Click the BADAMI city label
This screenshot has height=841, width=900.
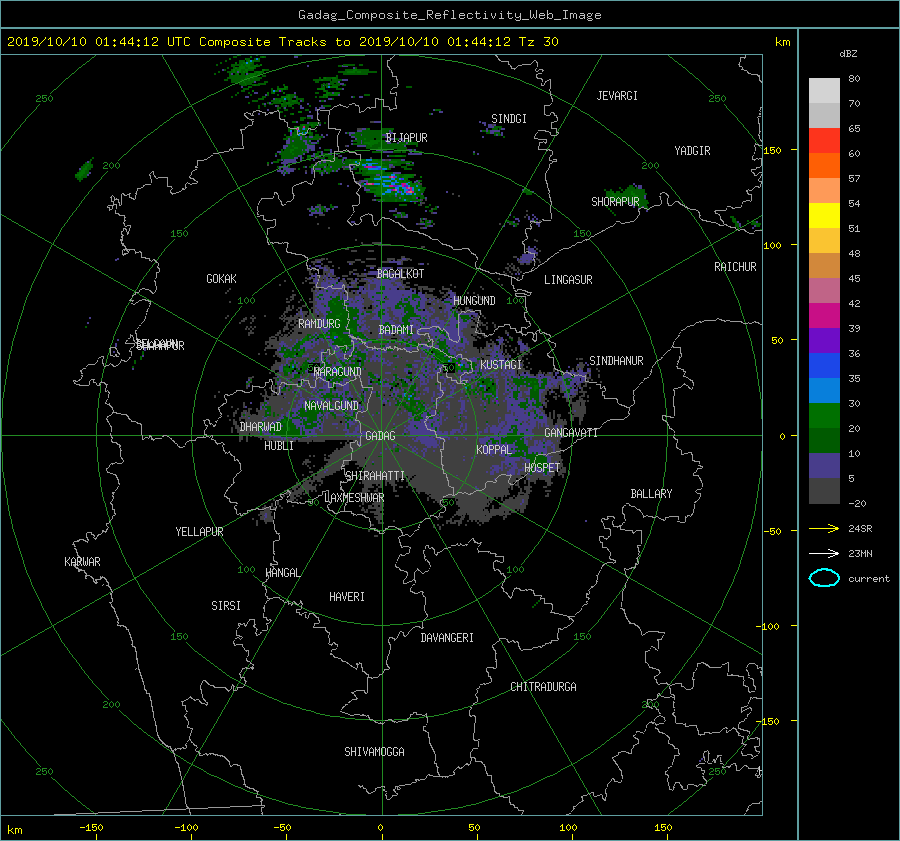click(x=396, y=330)
